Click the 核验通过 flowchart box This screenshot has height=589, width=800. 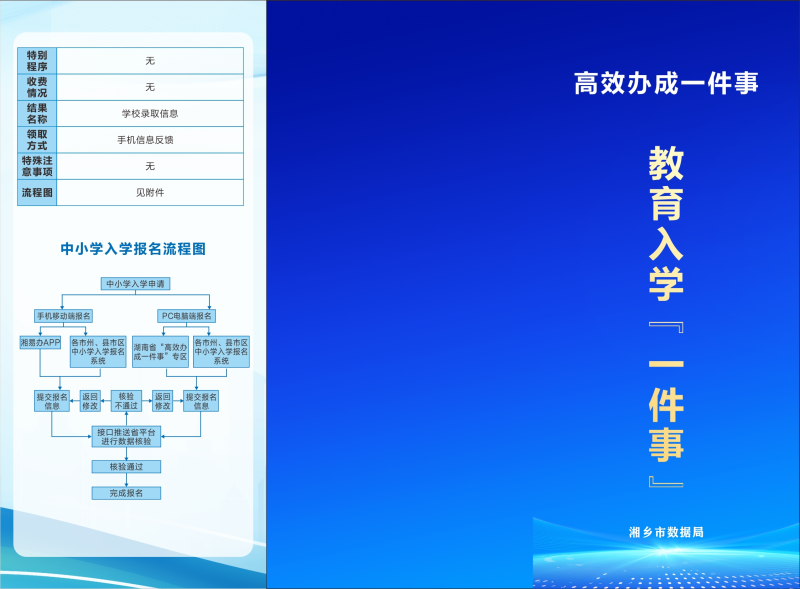click(126, 467)
